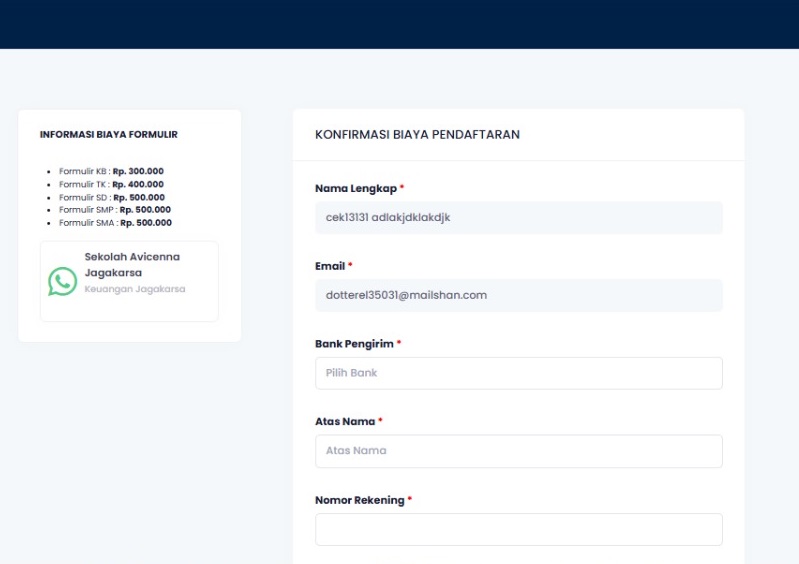Click the Nomor Rekening label
Screen dimensions: 799x564
[359, 500]
